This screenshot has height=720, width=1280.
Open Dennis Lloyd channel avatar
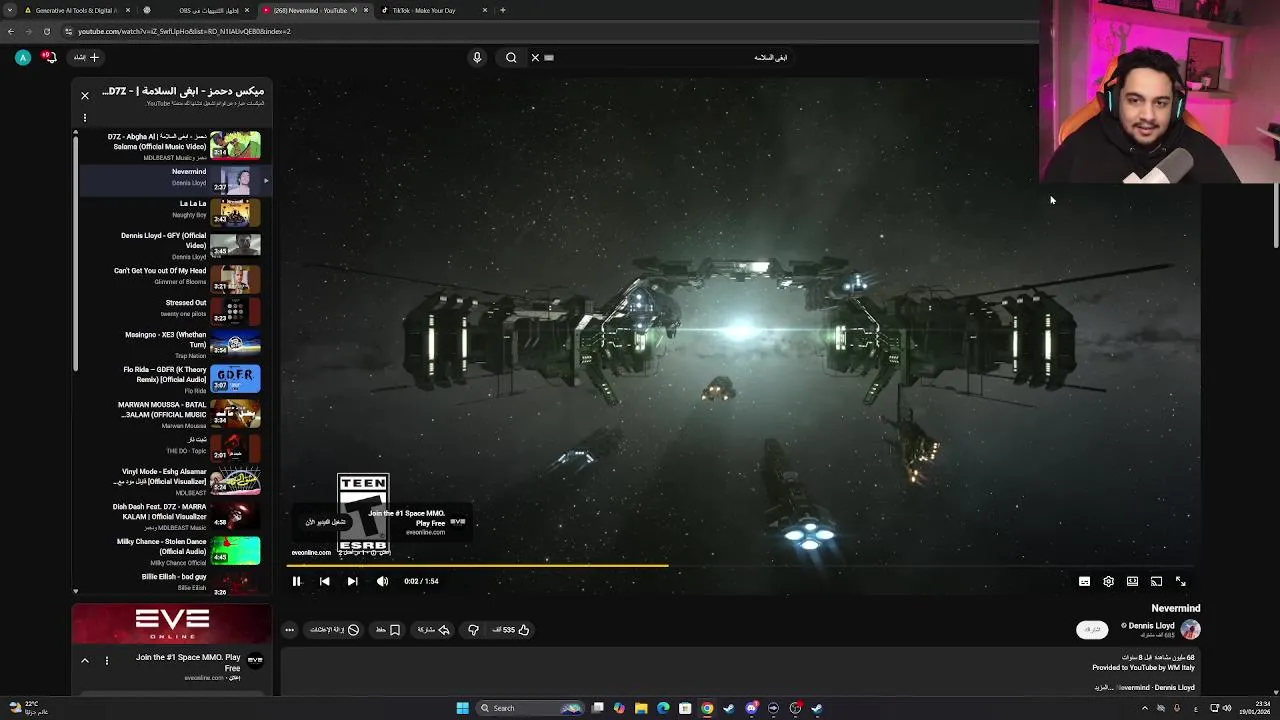pos(1190,629)
